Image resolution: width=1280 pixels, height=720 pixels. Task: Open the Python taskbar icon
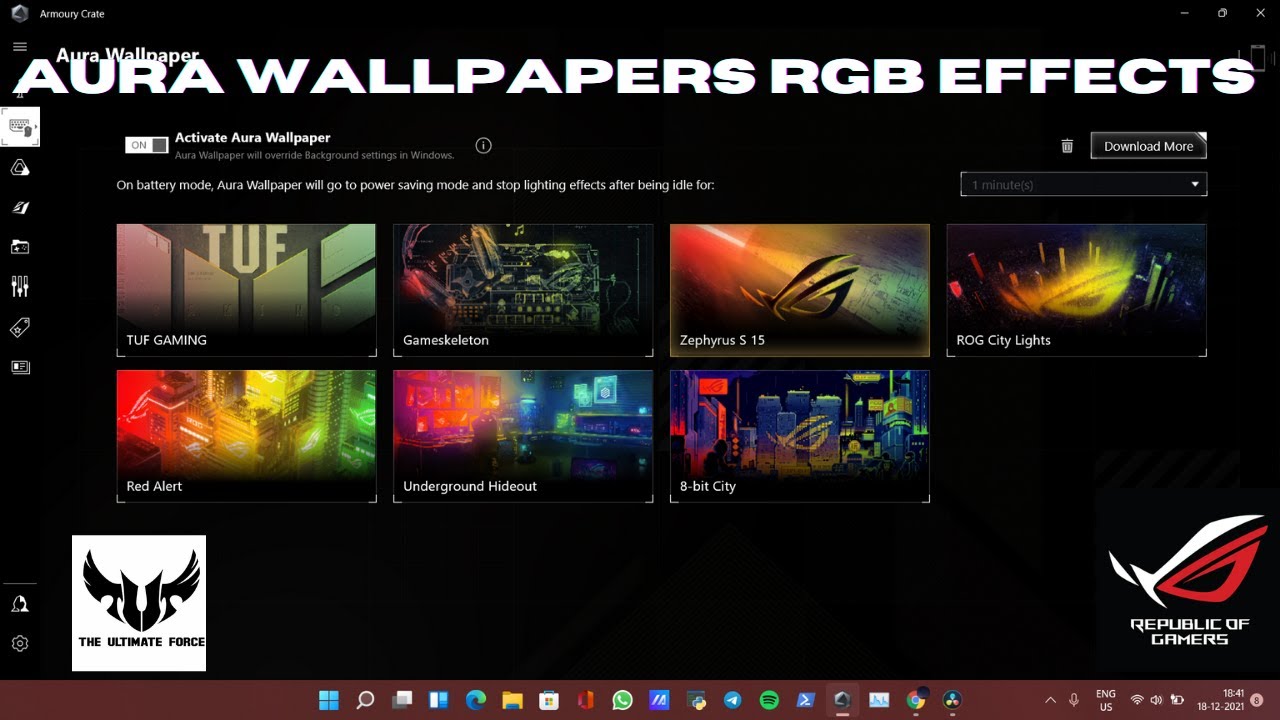(696, 700)
